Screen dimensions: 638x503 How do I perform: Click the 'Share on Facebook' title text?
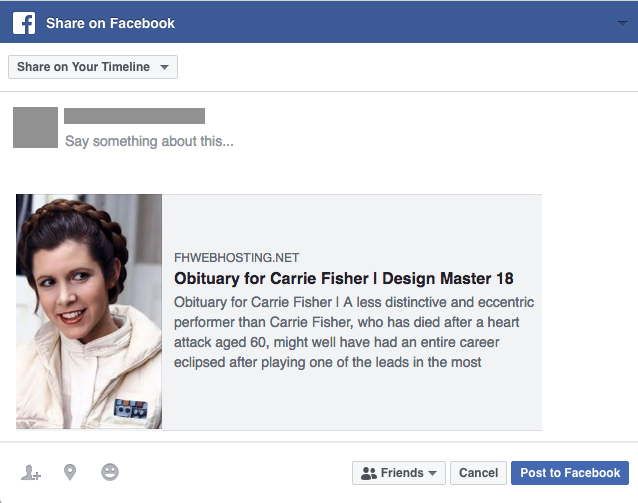click(110, 23)
